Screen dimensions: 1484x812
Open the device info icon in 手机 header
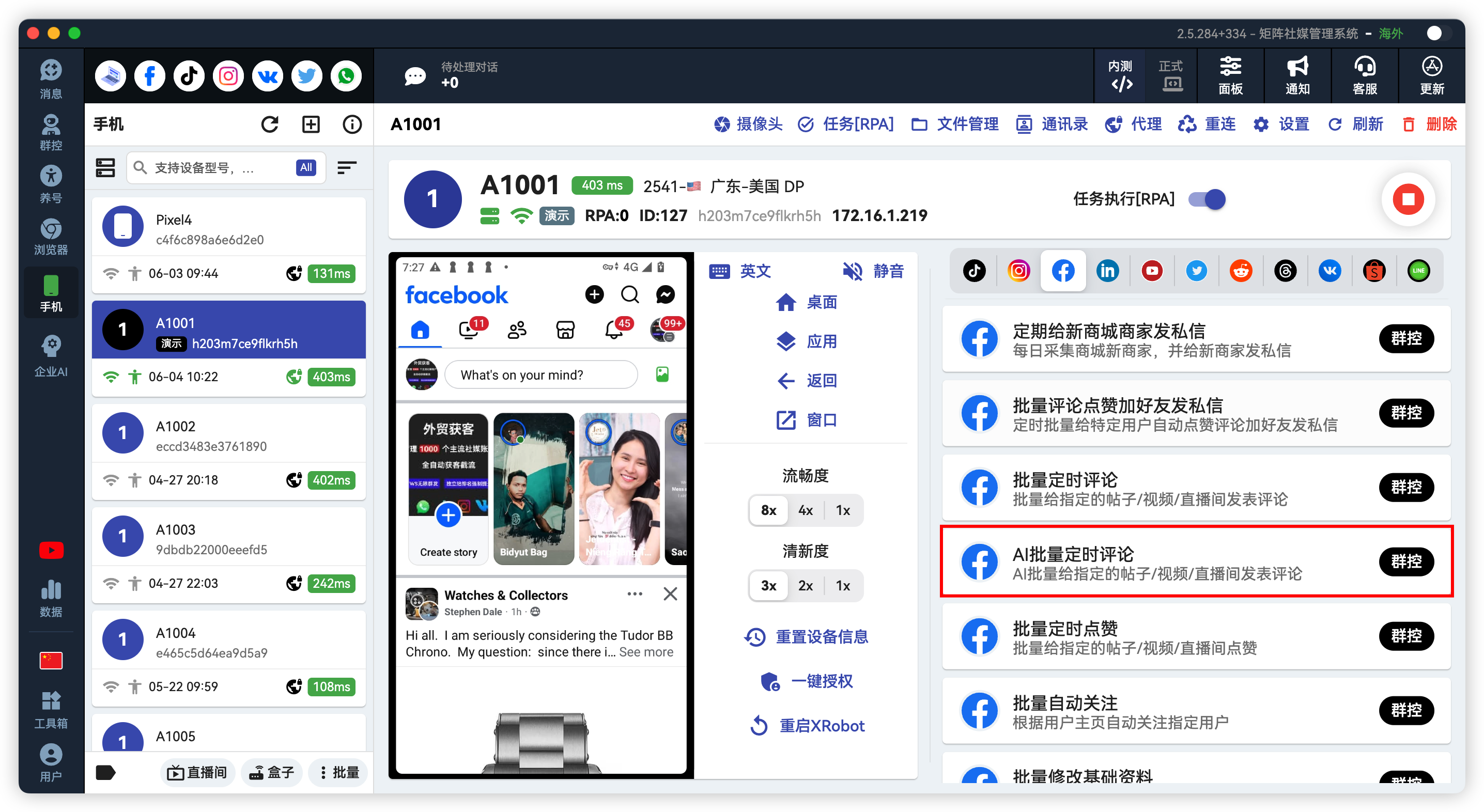352,124
